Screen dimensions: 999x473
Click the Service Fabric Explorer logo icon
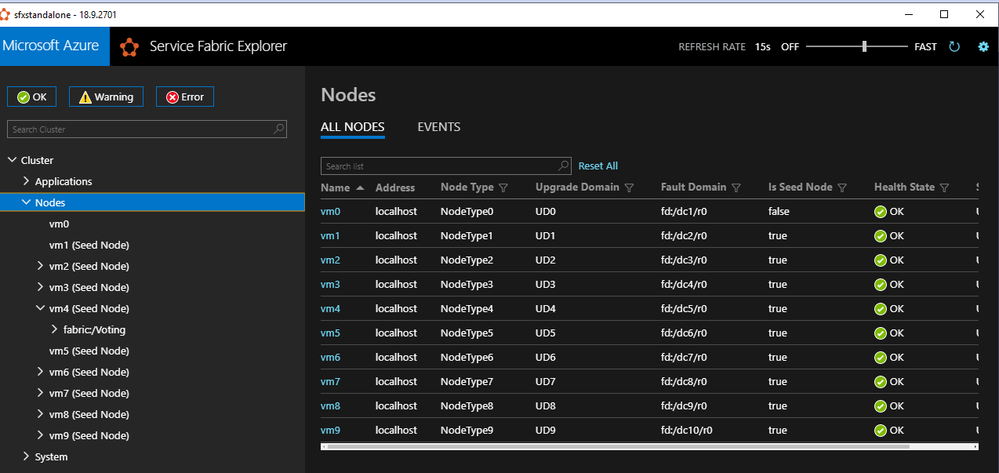(x=130, y=47)
